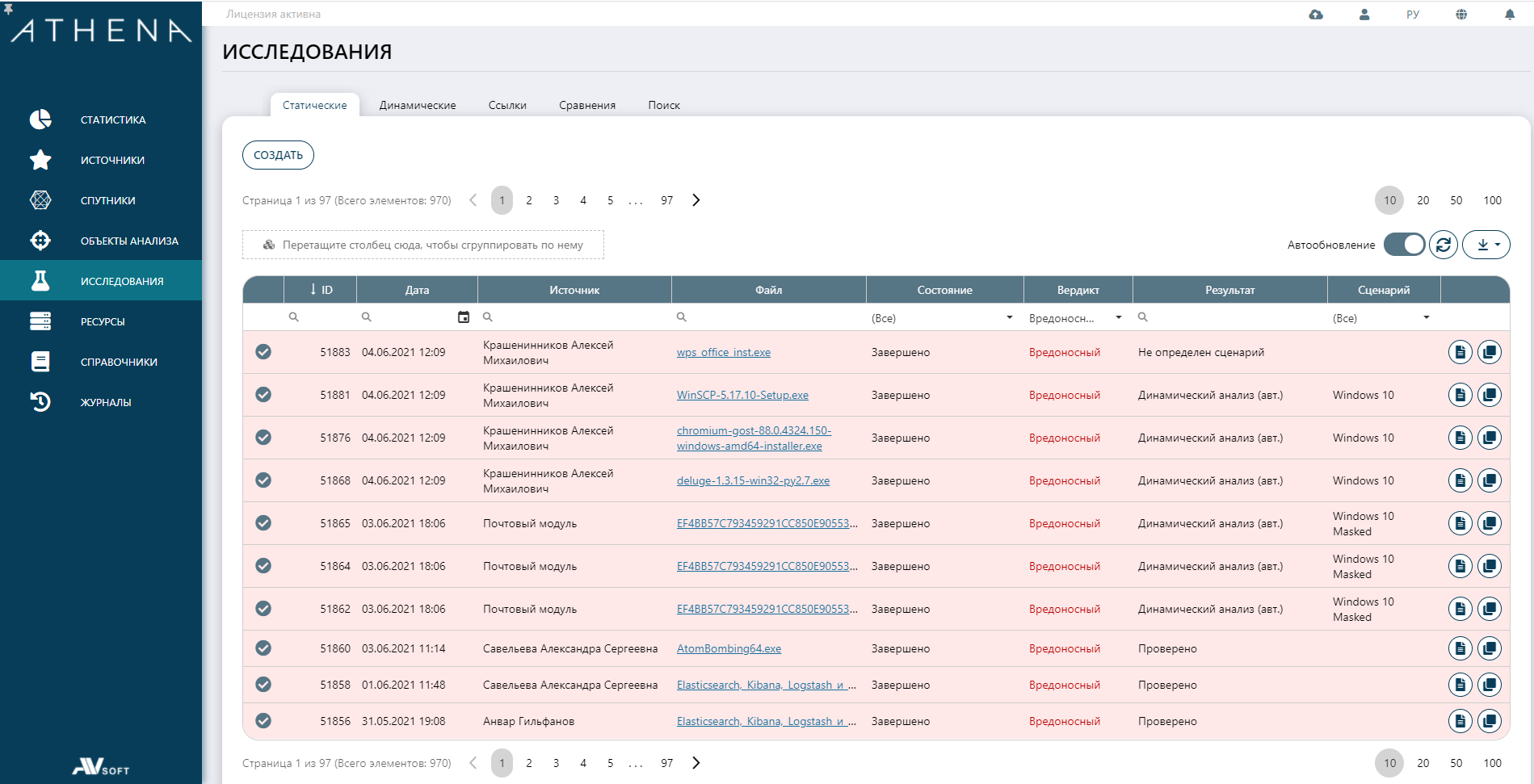
Task: Open the download export dropdown button
Action: (x=1486, y=245)
